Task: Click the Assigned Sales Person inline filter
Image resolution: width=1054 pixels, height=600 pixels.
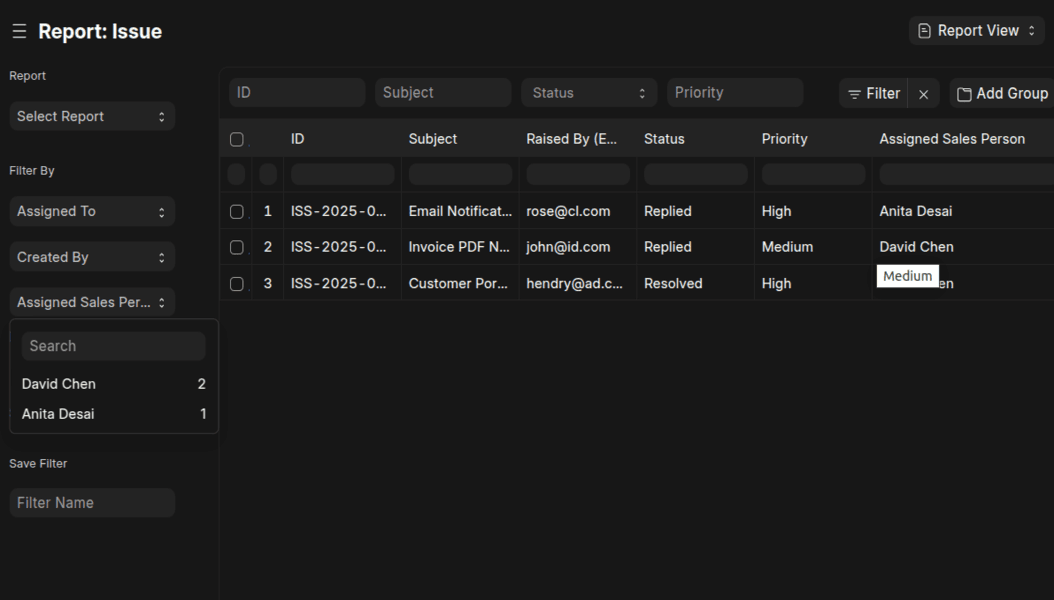Action: pyautogui.click(x=967, y=175)
